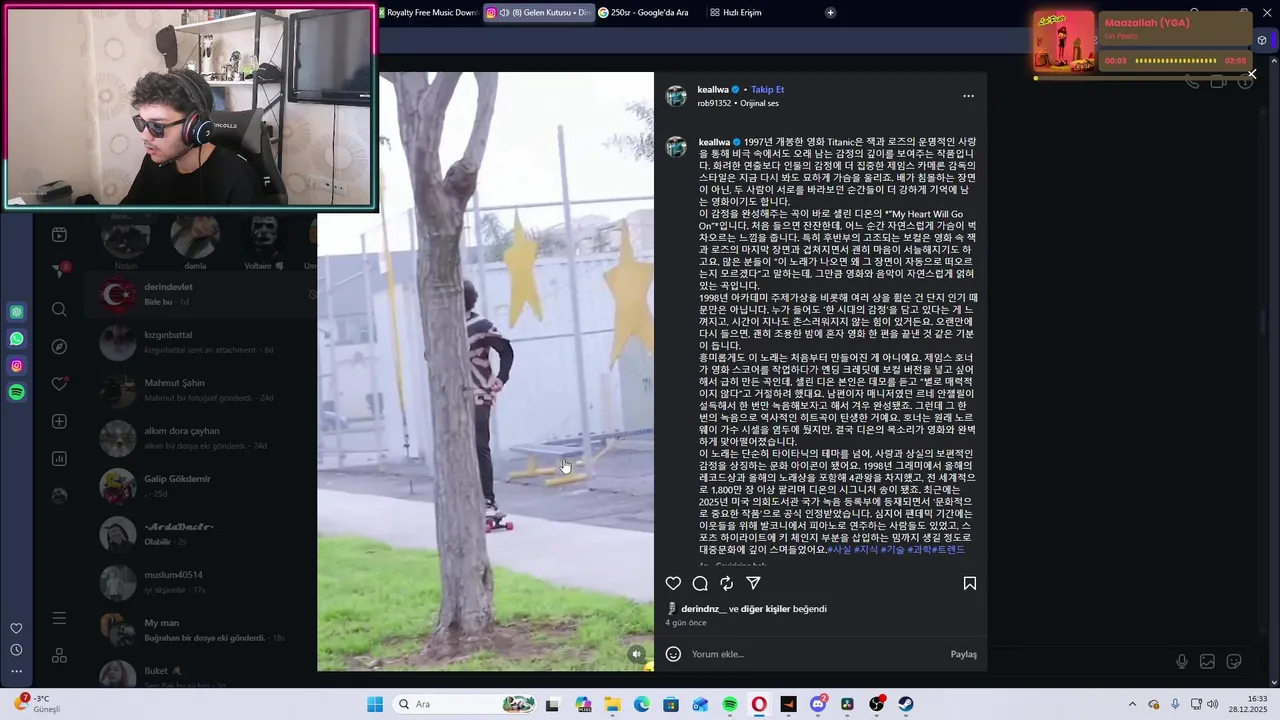
Task: Open WhatsApp in Opera sidebar
Action: click(17, 339)
